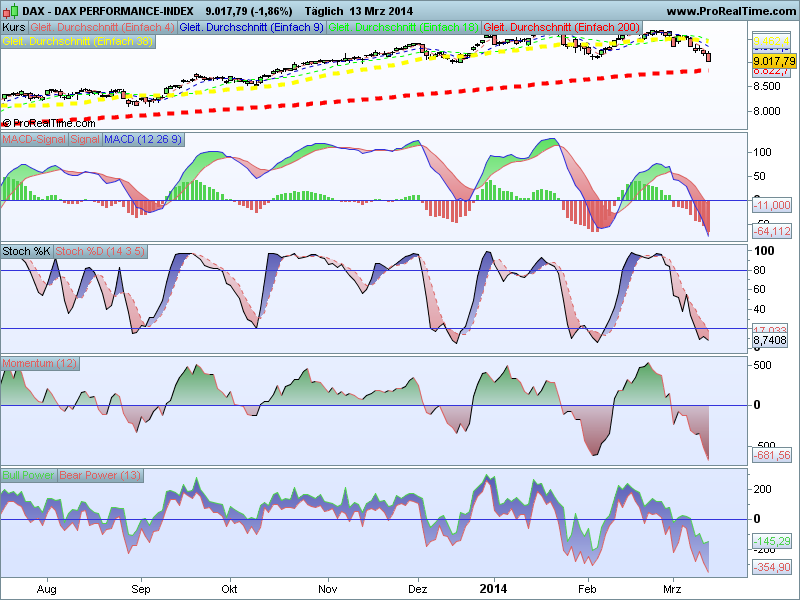Open the MACD (12 26 9) label

pos(143,139)
